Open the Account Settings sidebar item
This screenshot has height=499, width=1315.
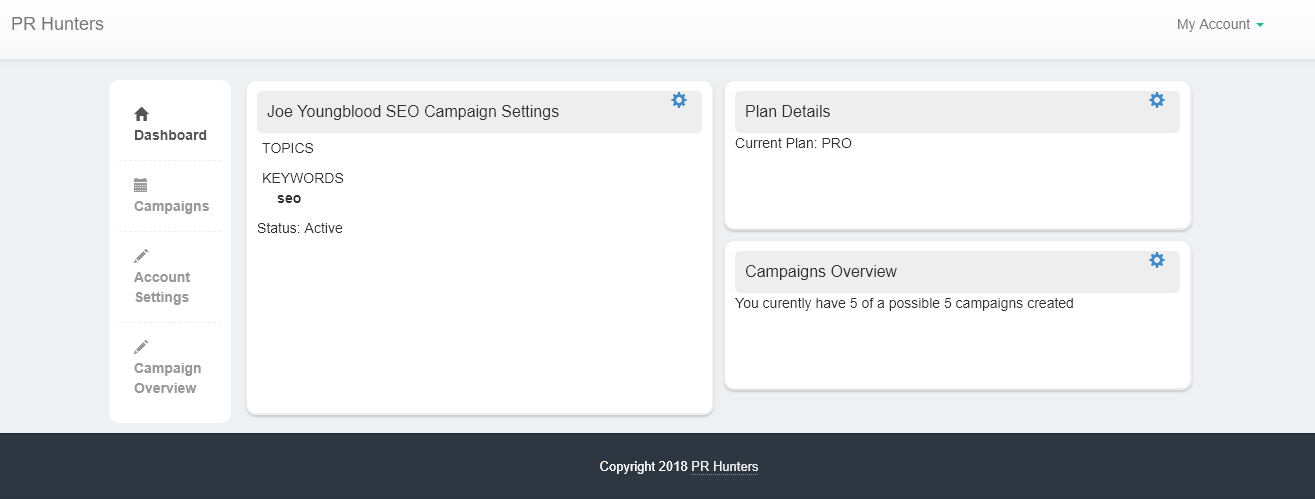[x=161, y=287]
